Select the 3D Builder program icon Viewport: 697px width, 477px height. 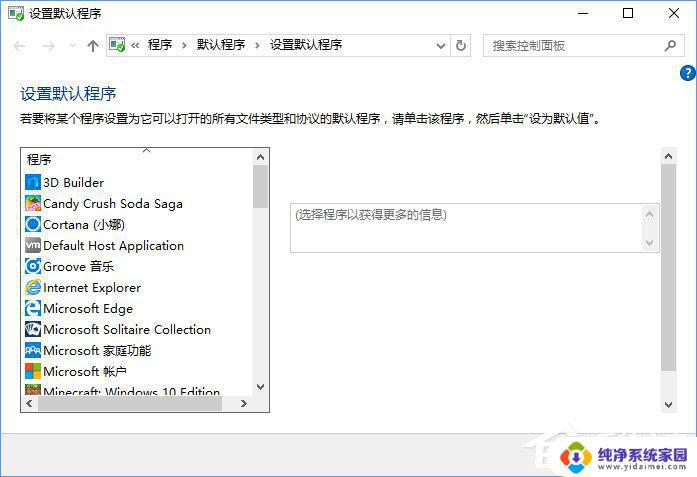(x=32, y=182)
